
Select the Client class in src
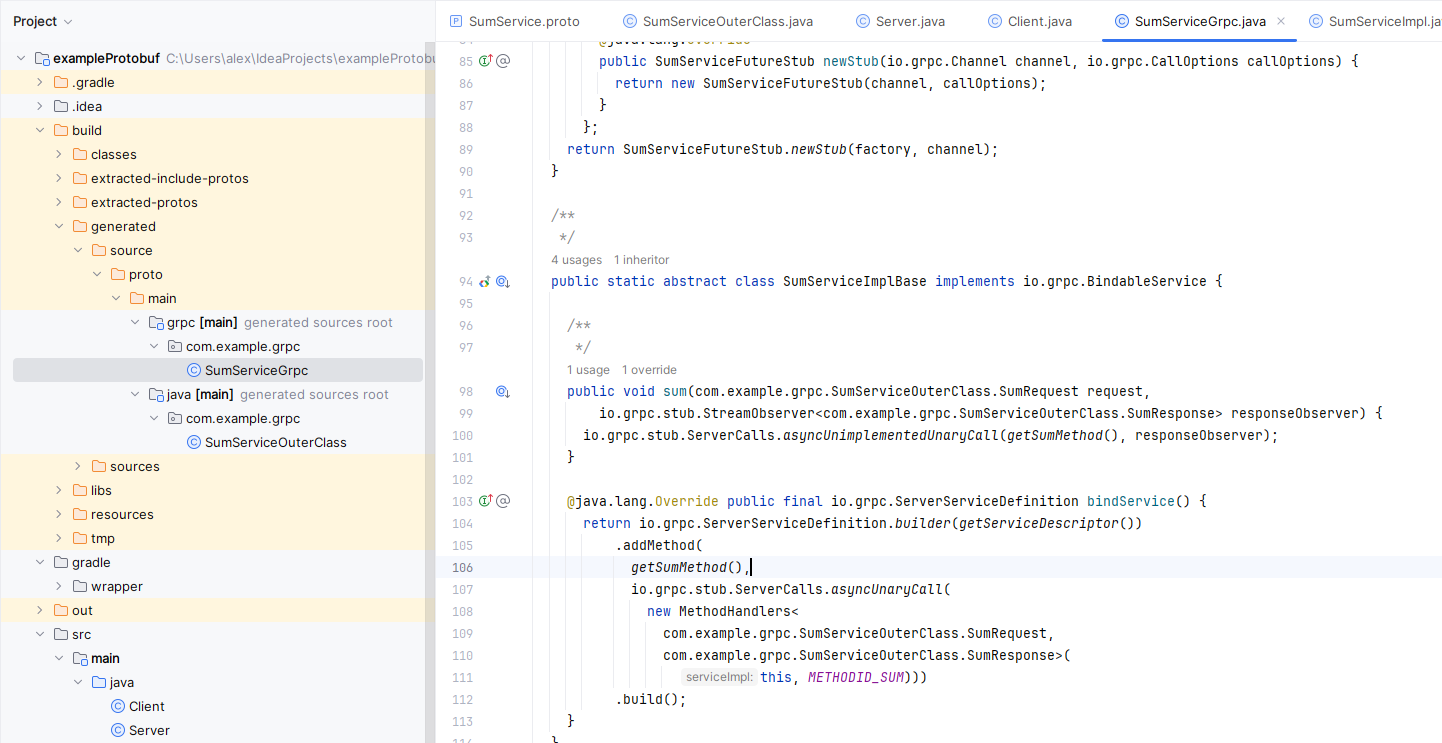147,706
